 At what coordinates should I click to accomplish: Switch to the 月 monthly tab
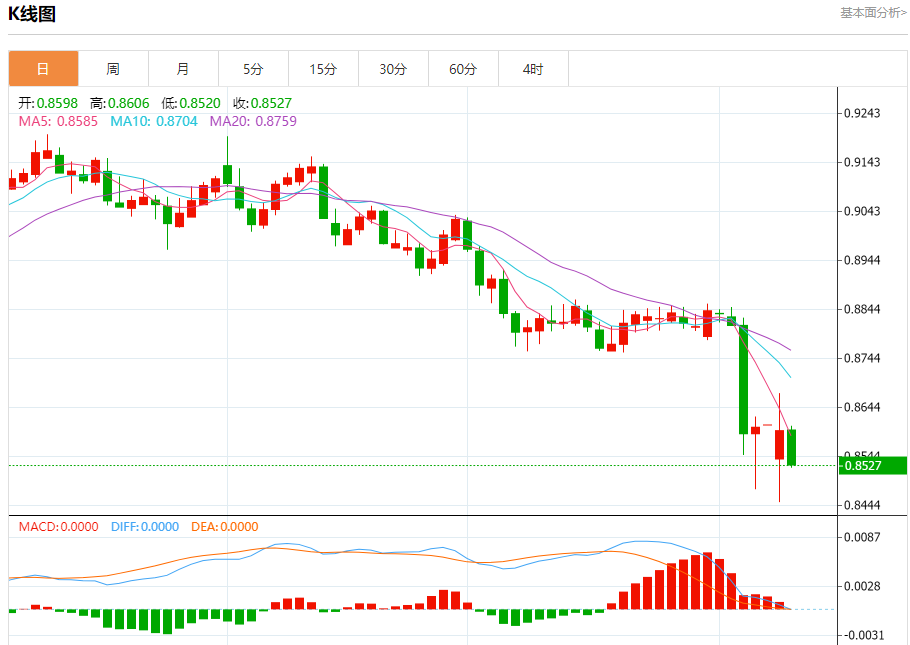click(x=183, y=69)
